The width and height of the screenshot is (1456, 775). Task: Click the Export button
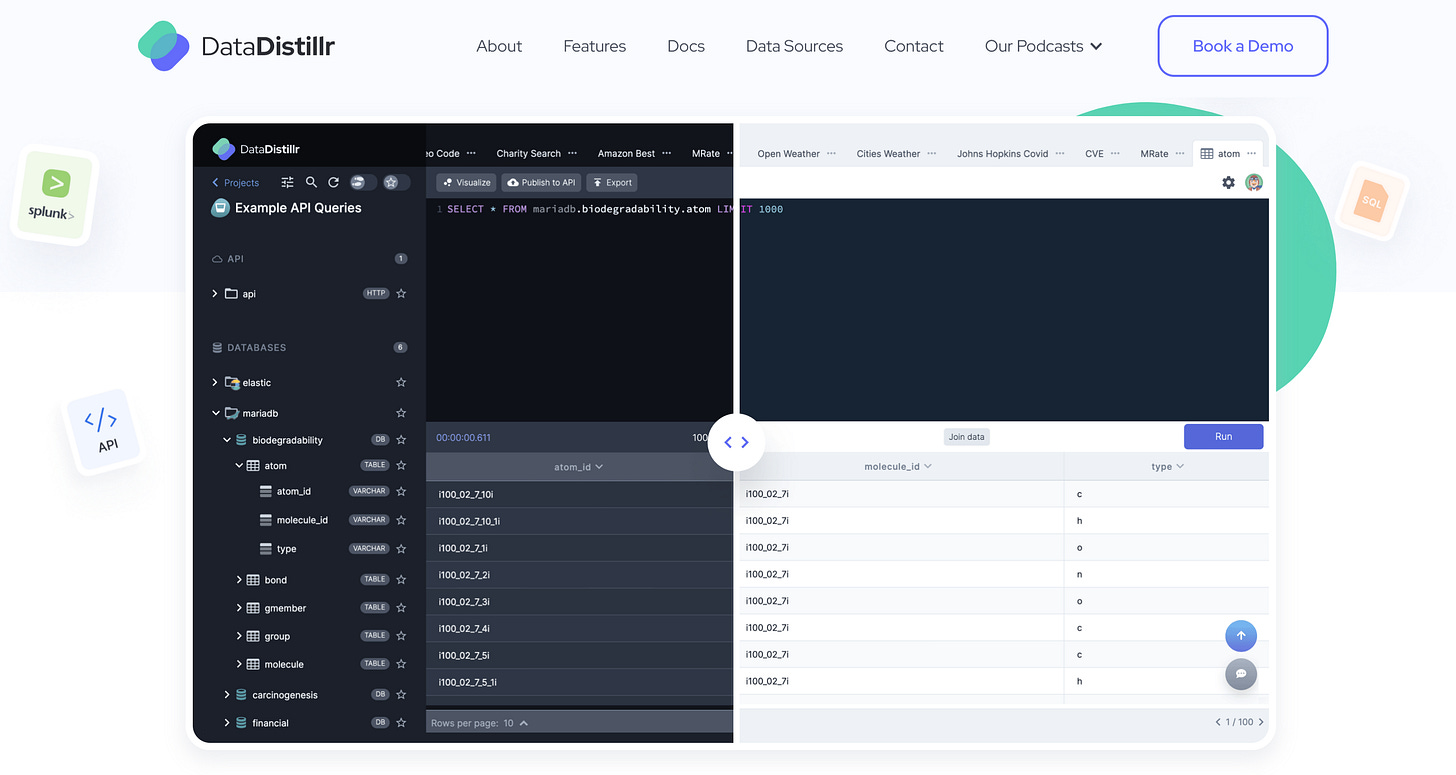[x=612, y=182]
